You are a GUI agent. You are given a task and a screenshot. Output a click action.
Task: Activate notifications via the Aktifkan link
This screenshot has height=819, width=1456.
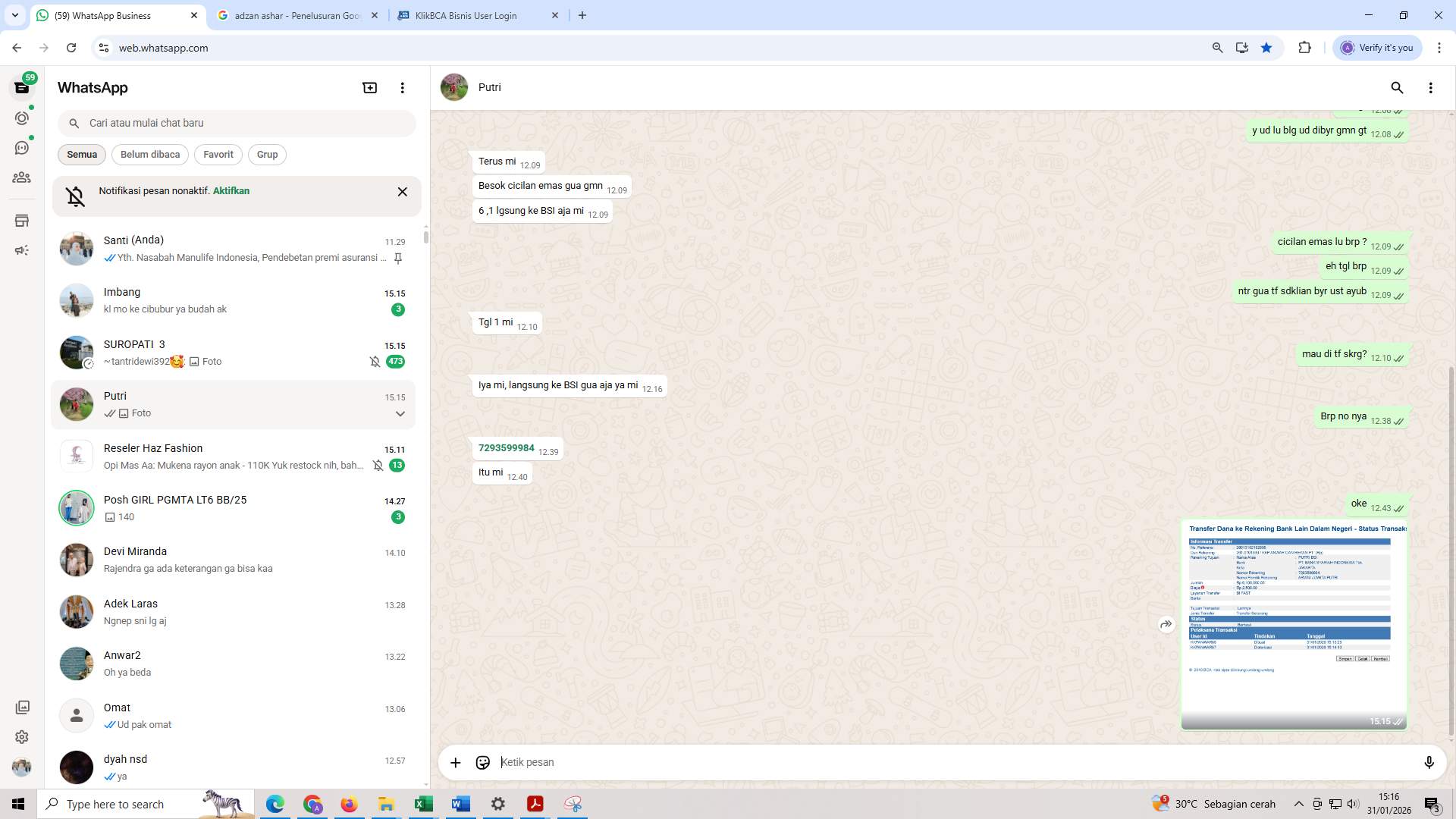tap(230, 191)
